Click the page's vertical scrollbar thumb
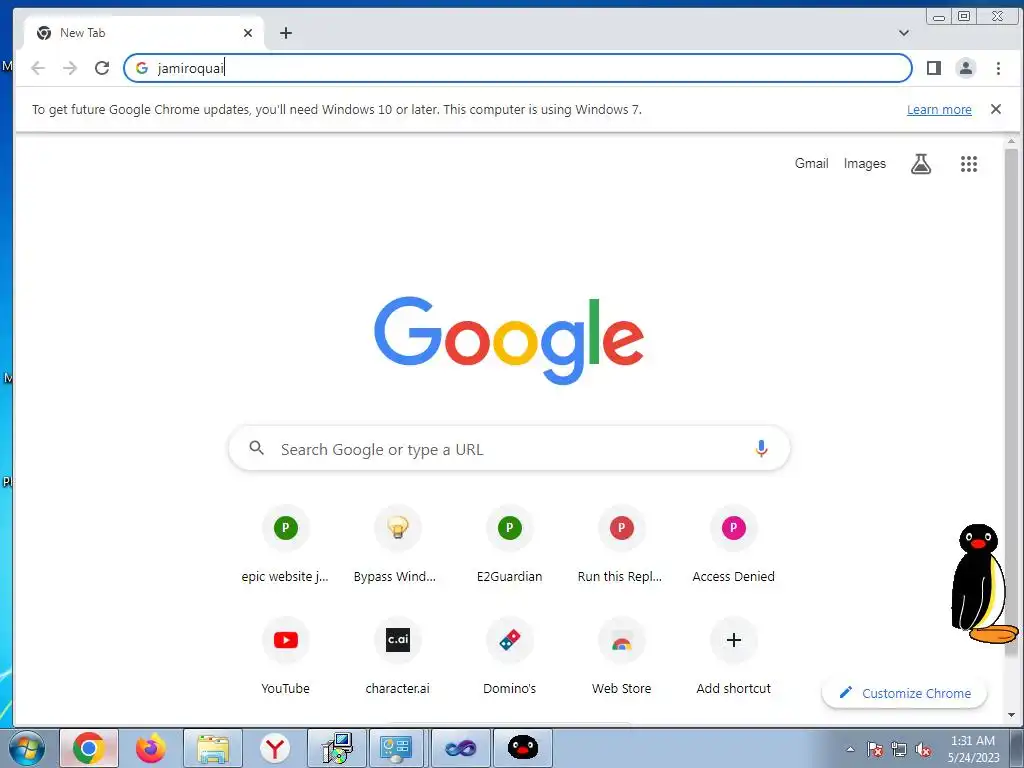 pyautogui.click(x=1011, y=402)
